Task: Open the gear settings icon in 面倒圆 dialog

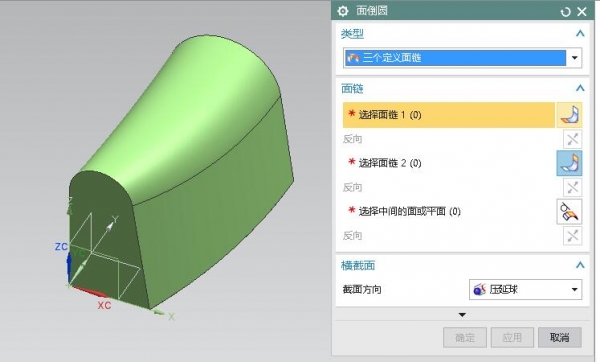Action: 343,11
